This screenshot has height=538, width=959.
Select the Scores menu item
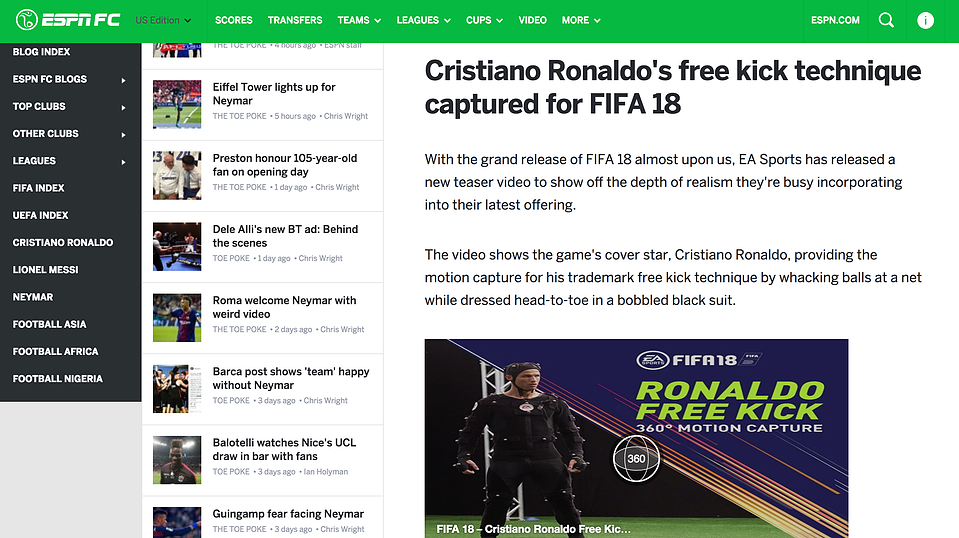click(234, 20)
